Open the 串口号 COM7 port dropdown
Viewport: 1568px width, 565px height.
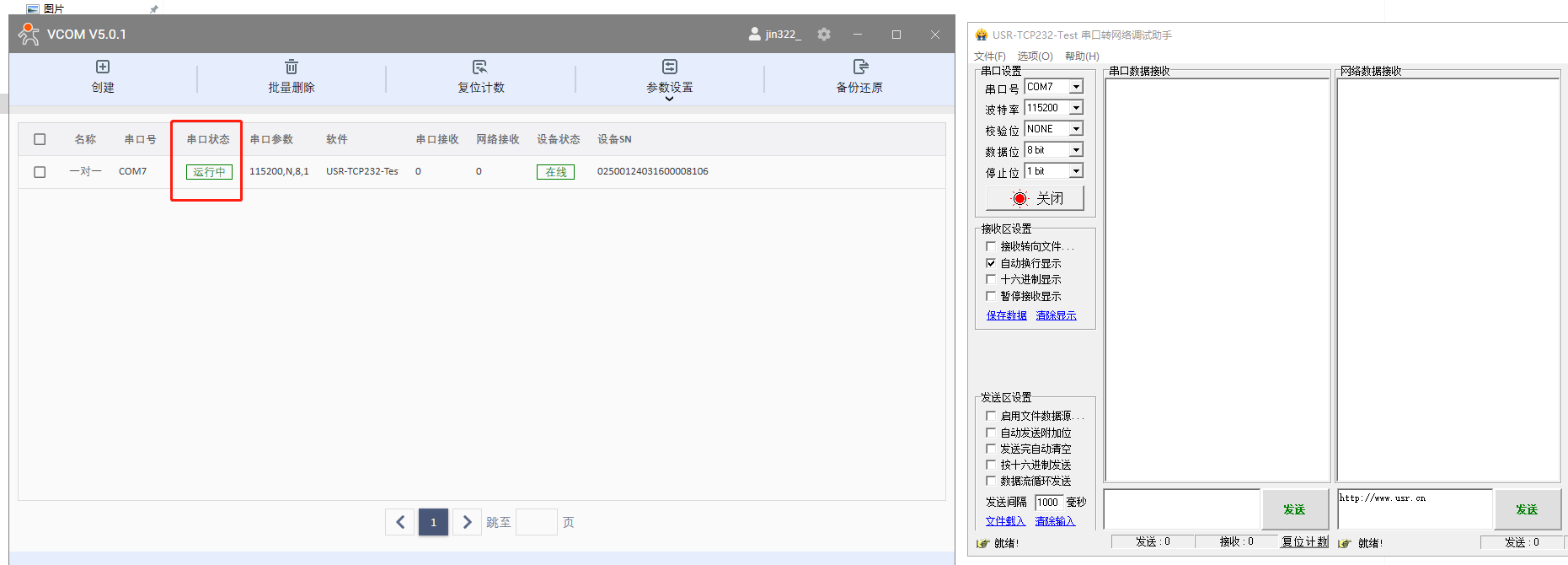[x=1076, y=87]
